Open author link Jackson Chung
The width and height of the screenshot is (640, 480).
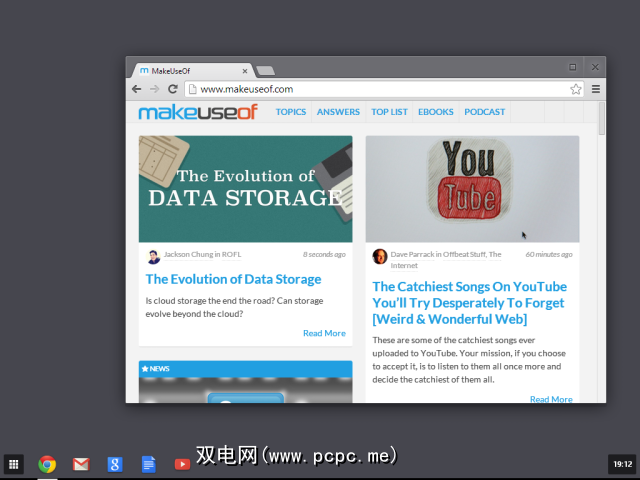188,254
